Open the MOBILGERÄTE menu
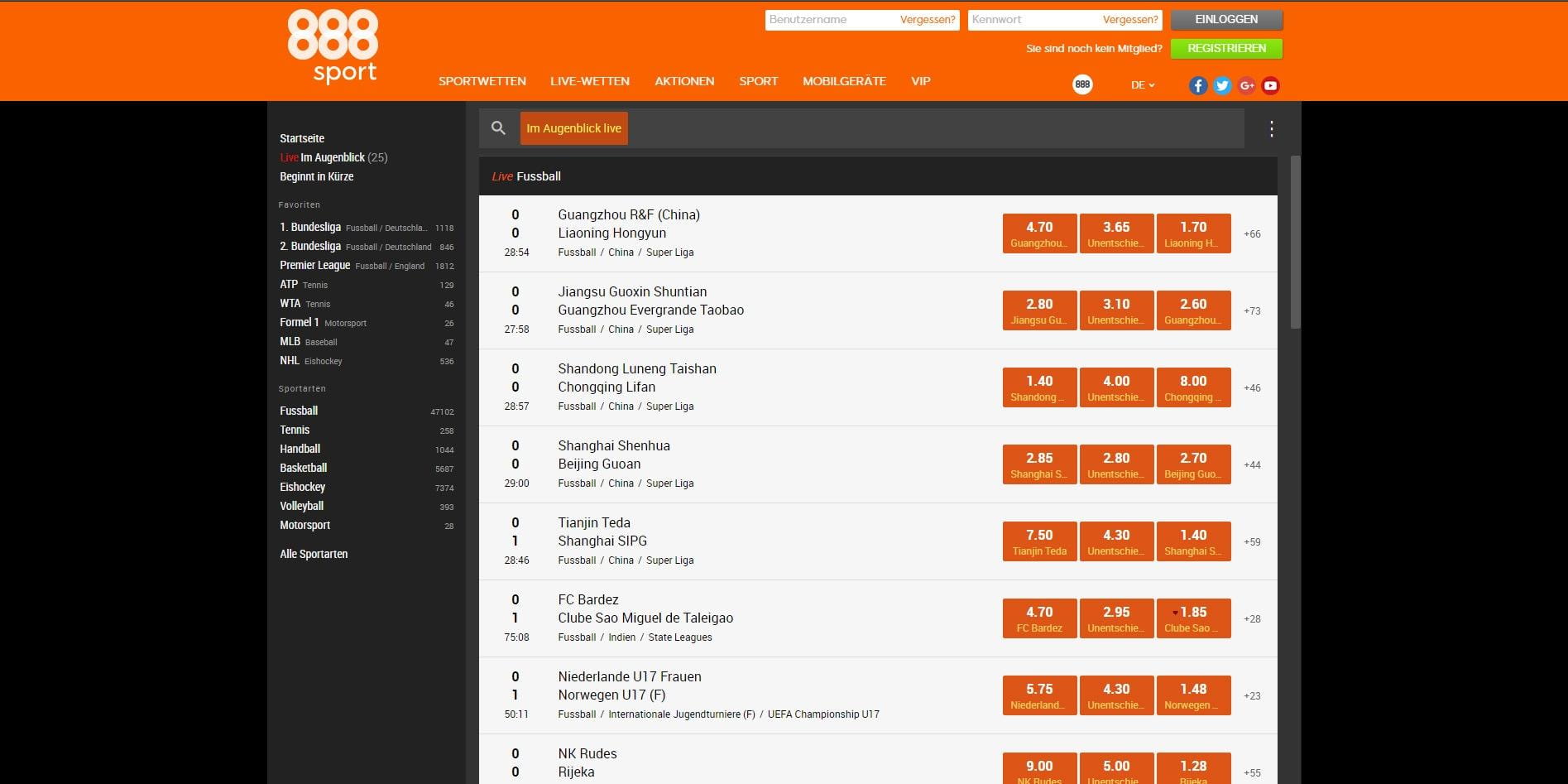 tap(844, 81)
